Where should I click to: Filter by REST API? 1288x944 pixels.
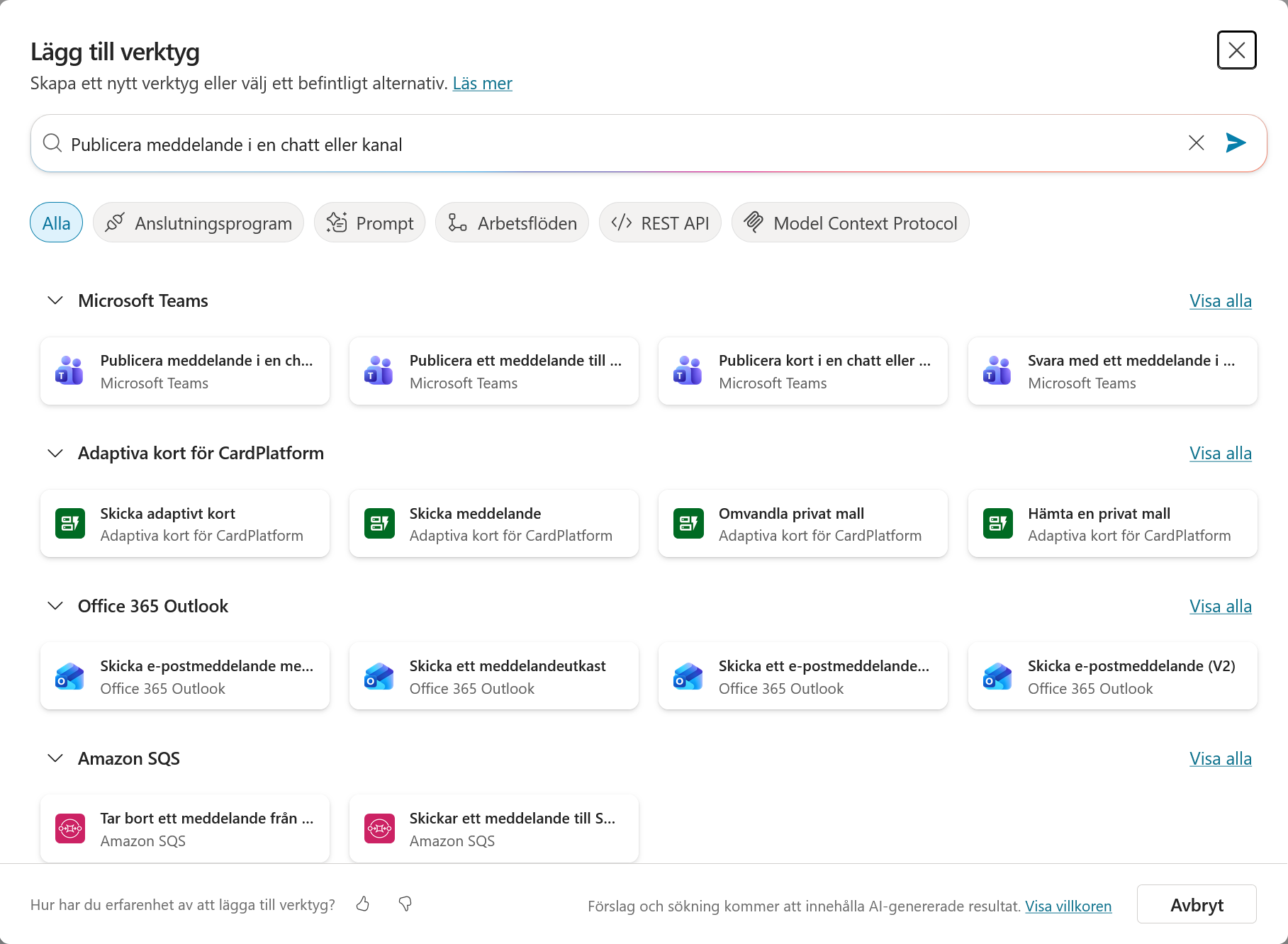pos(660,223)
